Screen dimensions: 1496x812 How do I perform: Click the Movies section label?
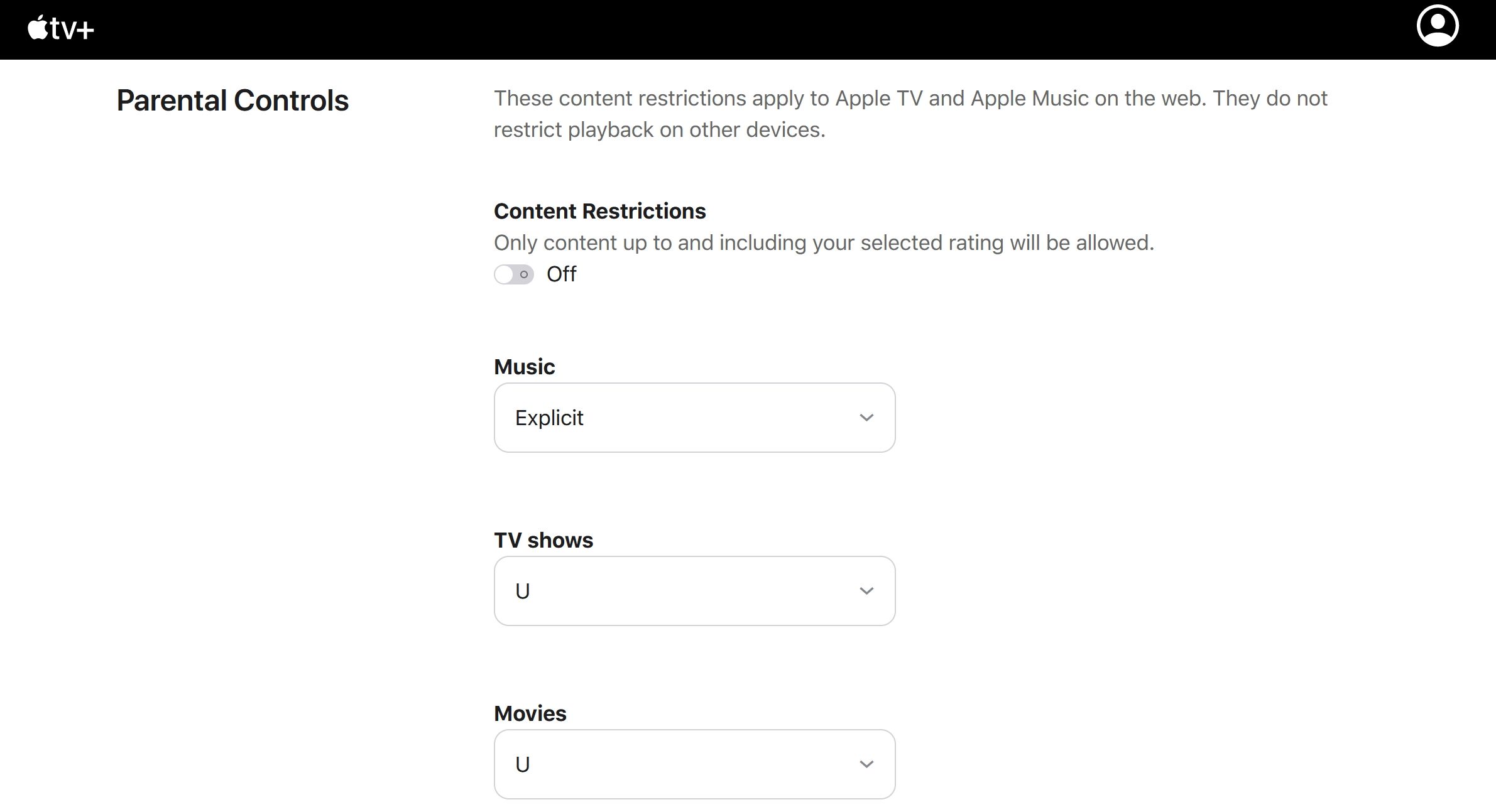pyautogui.click(x=530, y=713)
